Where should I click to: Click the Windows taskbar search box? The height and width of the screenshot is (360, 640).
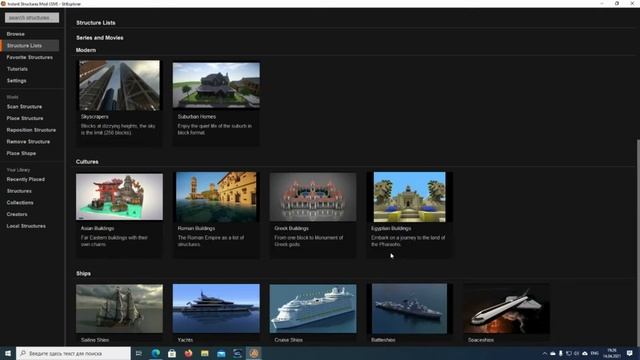click(x=73, y=353)
